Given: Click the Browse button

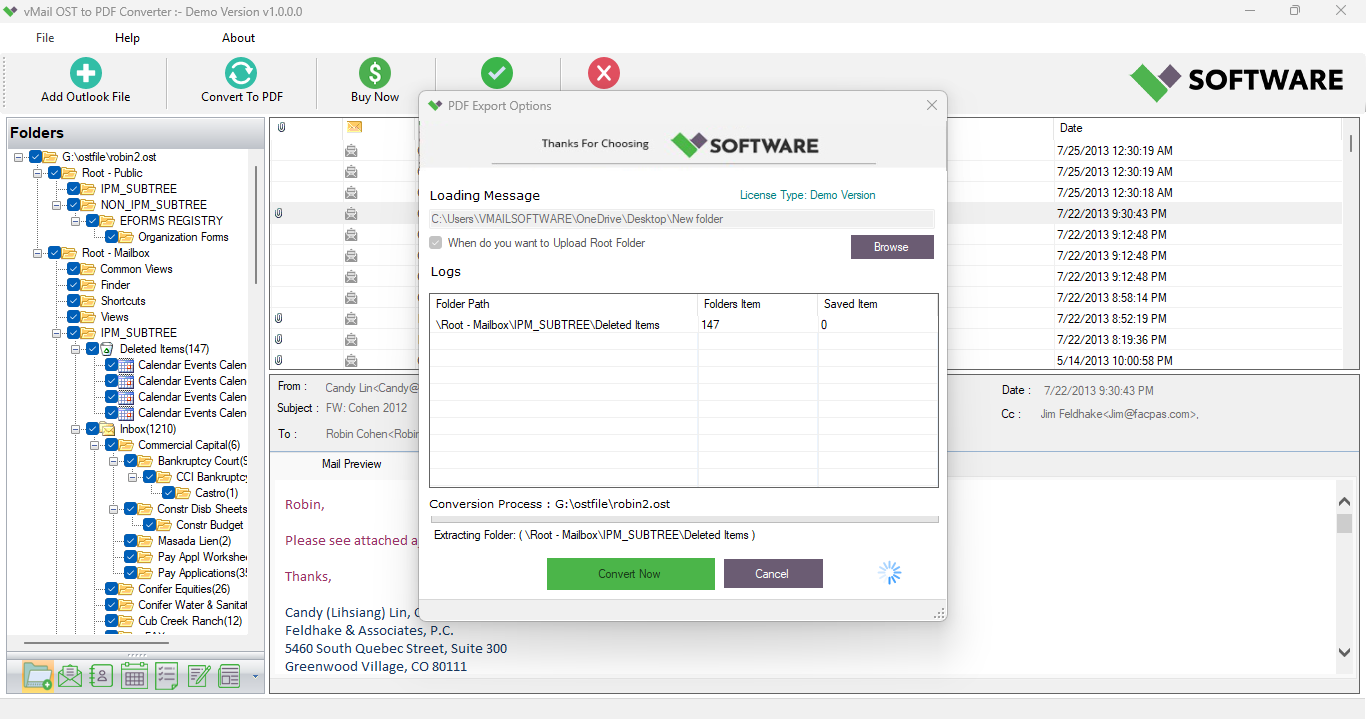Looking at the screenshot, I should pos(891,247).
